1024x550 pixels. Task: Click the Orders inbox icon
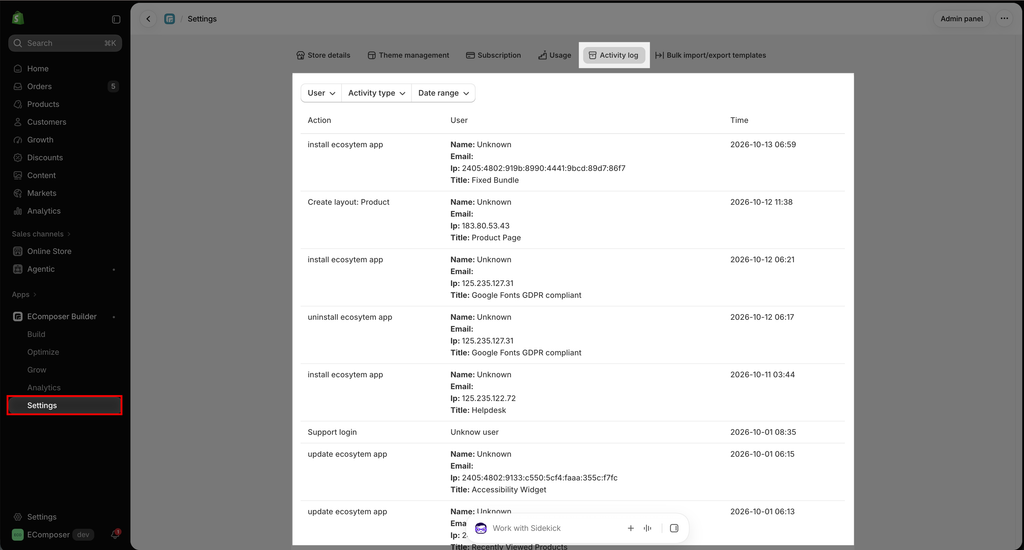tap(18, 86)
